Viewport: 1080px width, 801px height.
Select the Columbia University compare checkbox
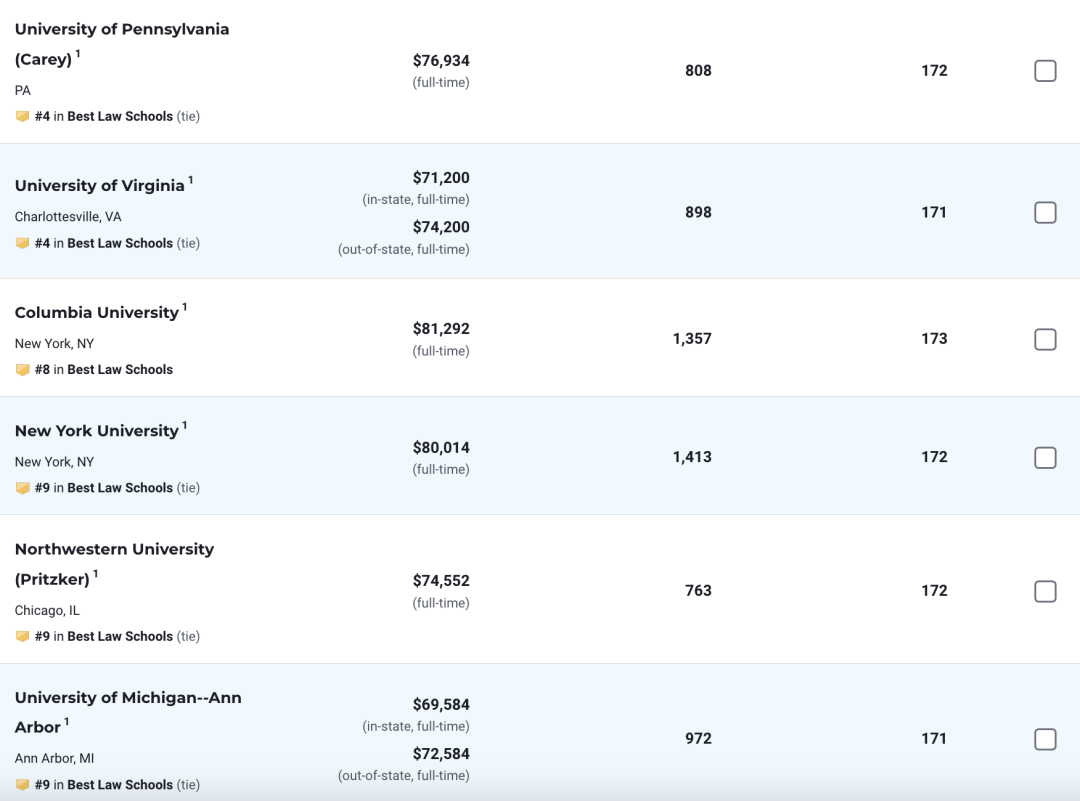pyautogui.click(x=1045, y=340)
